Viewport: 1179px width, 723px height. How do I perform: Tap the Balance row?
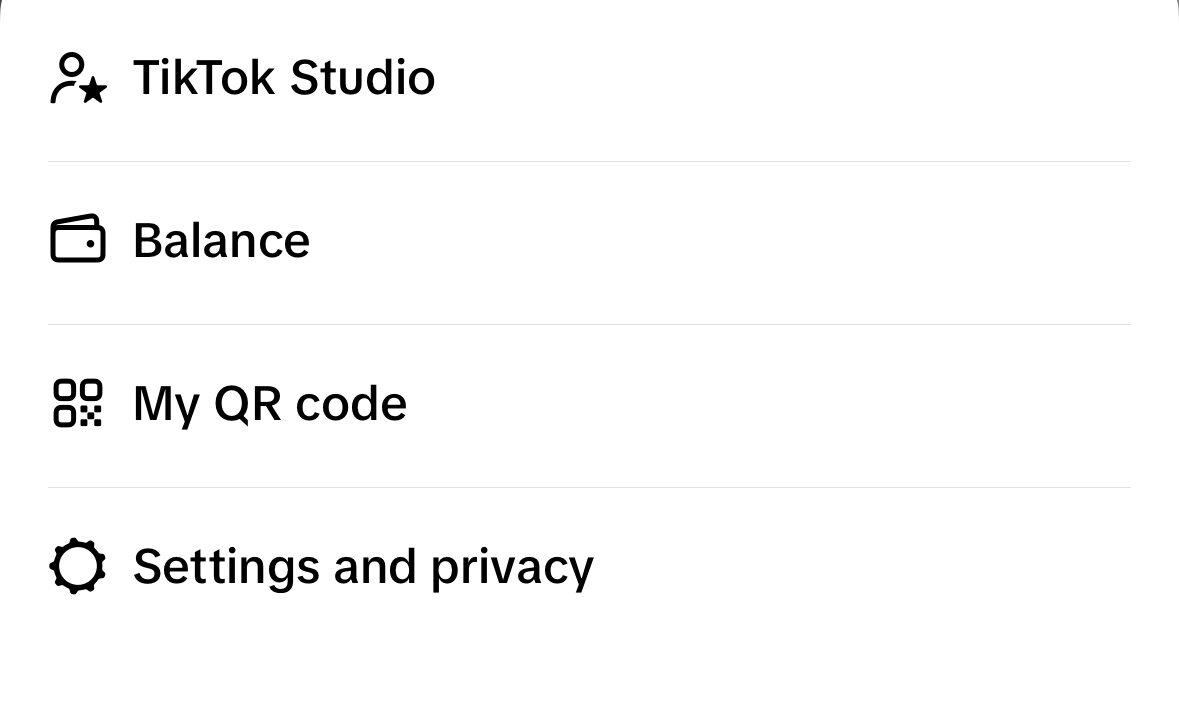pyautogui.click(x=400, y=240)
